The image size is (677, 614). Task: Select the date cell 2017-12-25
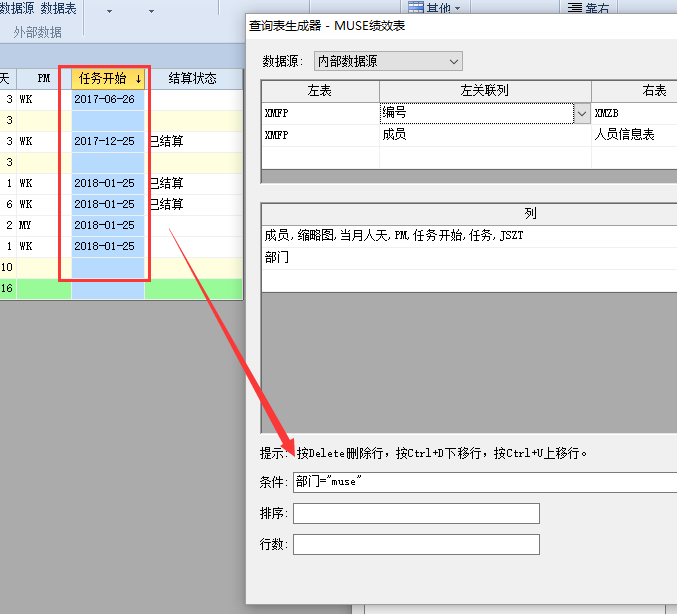coord(108,142)
